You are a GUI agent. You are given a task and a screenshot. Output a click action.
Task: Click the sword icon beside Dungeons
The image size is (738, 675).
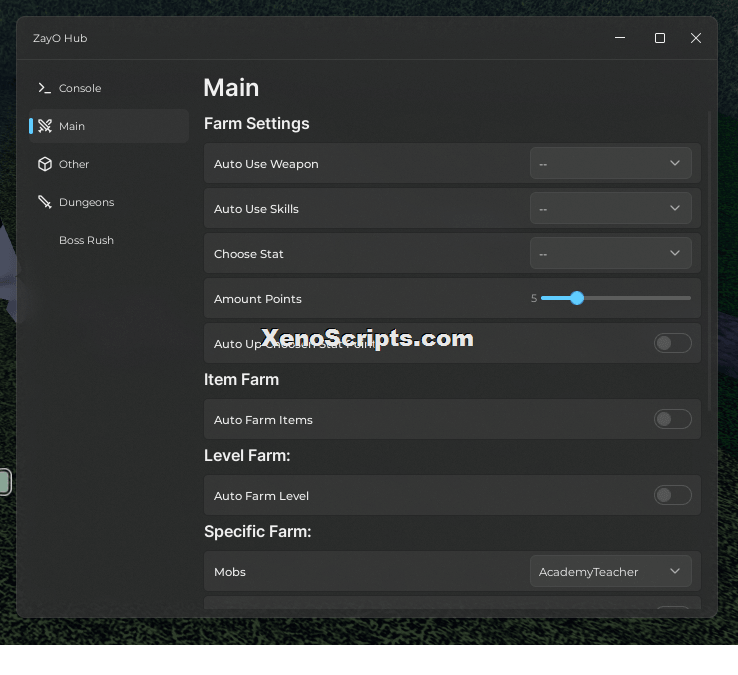tap(45, 202)
